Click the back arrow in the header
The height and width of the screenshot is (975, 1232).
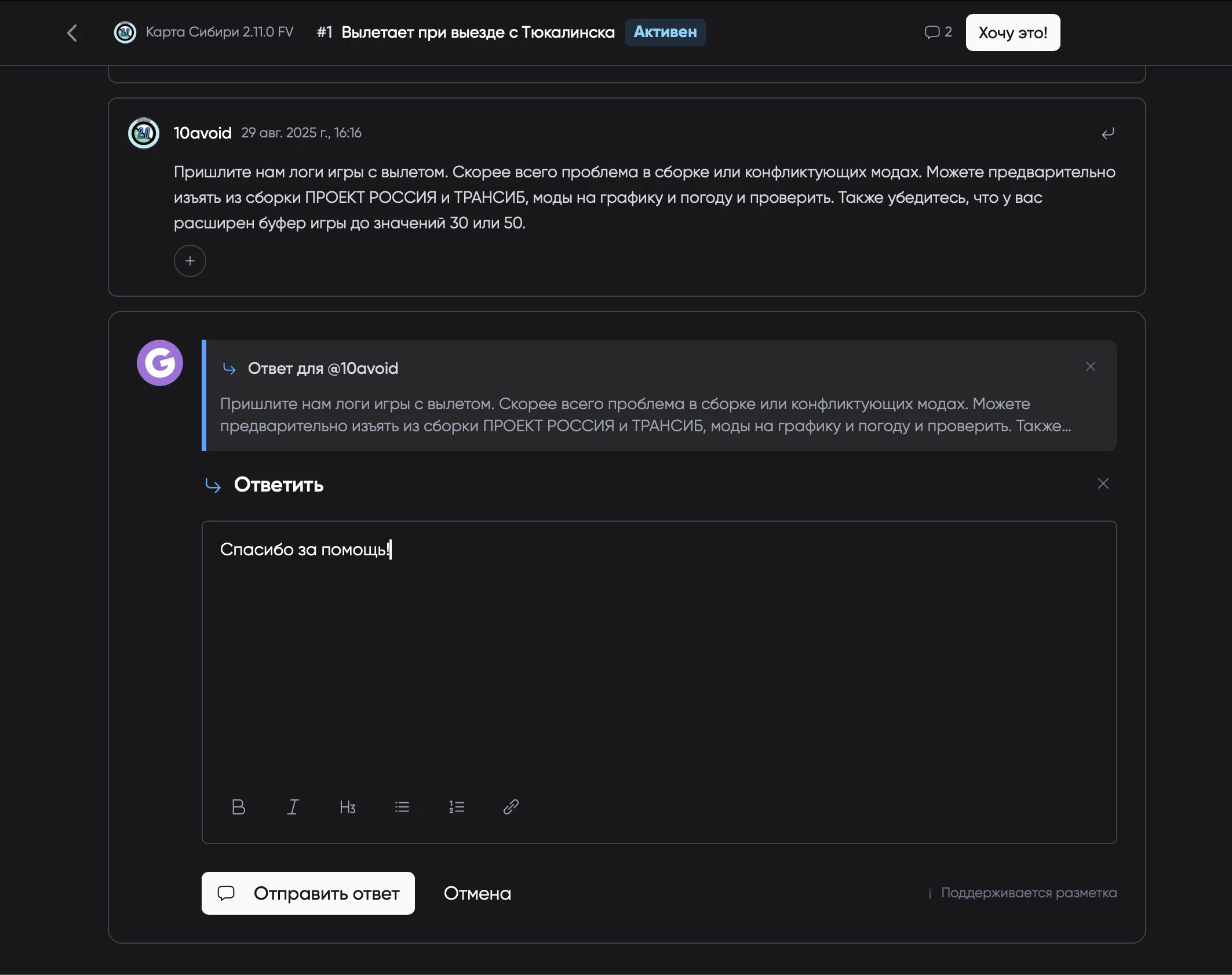point(72,33)
